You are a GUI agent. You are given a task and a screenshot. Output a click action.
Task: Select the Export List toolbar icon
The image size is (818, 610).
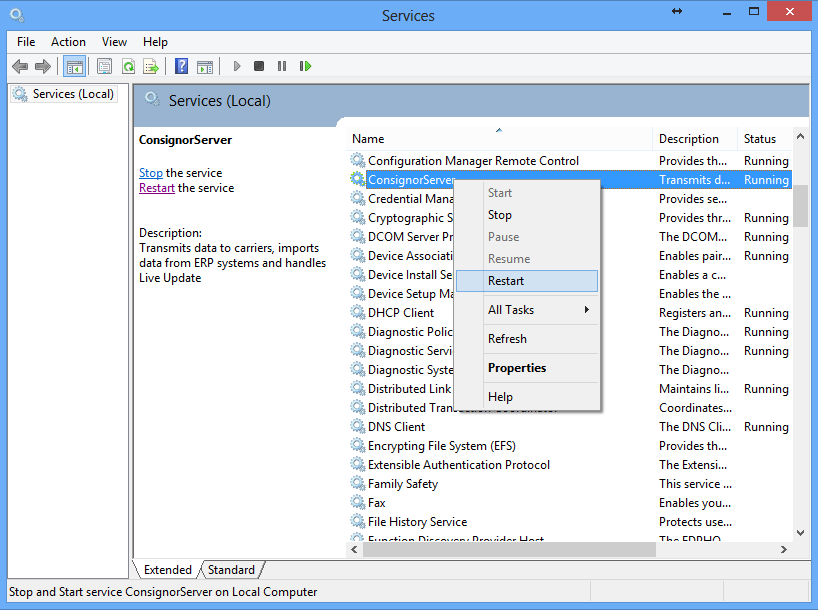(152, 66)
